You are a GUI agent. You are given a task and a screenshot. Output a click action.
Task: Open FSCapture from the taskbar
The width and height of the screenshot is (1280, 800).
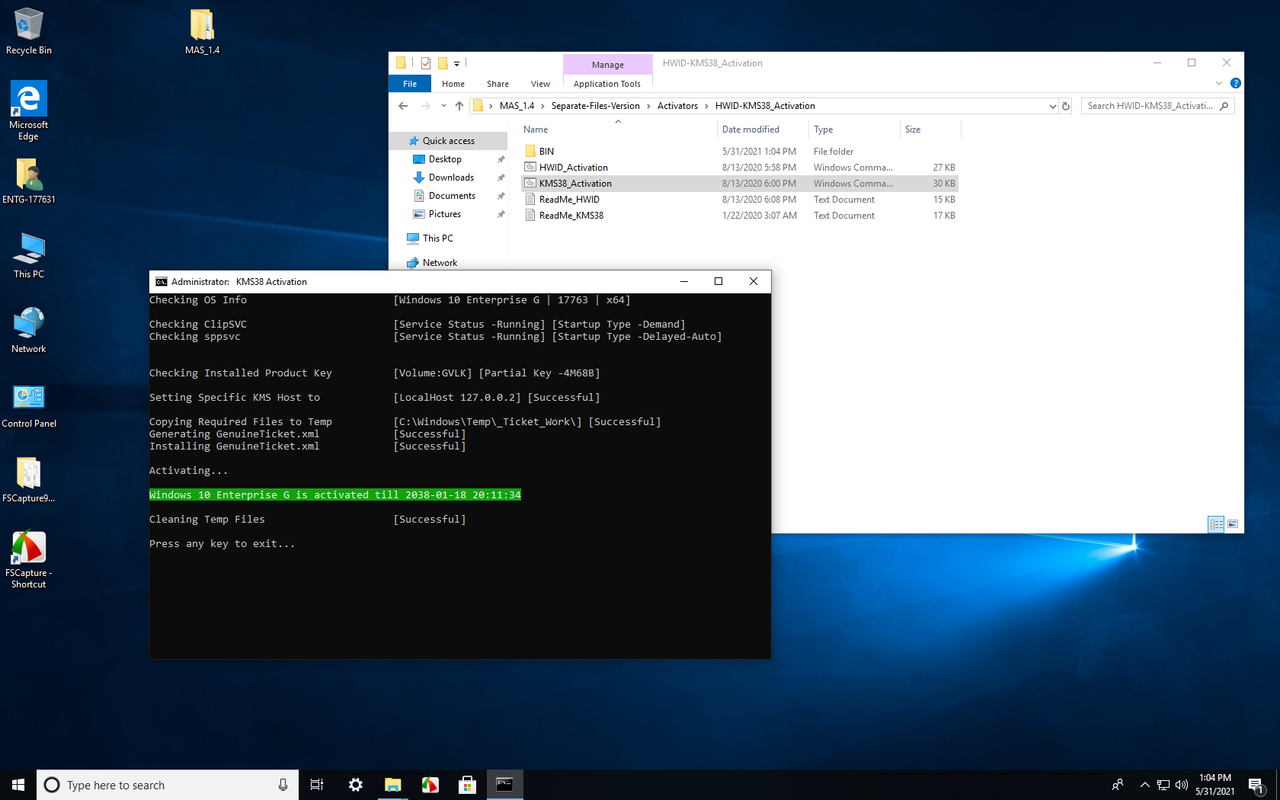point(430,785)
